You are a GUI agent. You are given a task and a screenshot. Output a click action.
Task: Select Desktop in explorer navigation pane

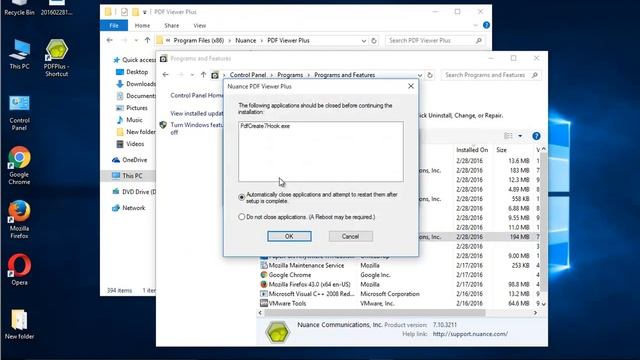(x=137, y=72)
